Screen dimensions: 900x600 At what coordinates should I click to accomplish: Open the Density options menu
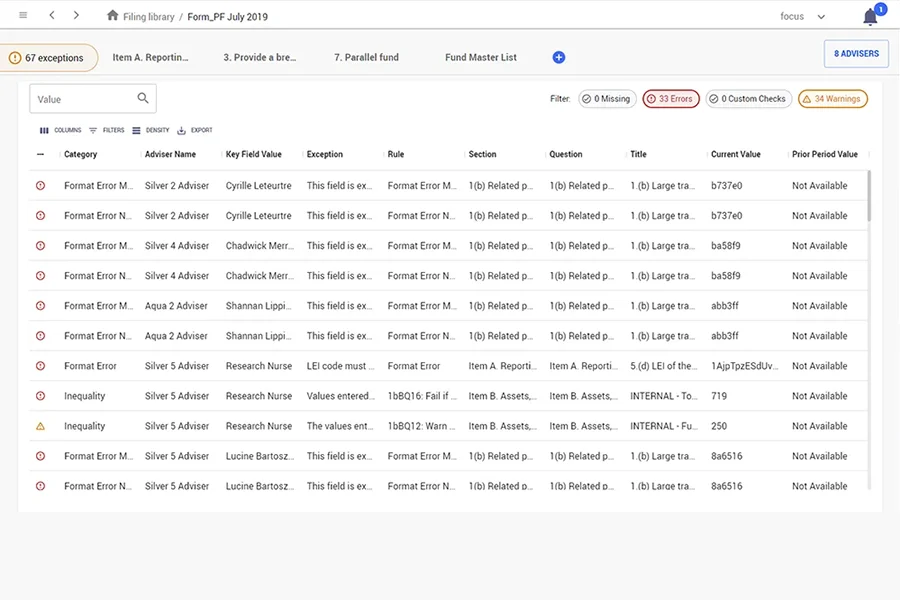tap(151, 130)
